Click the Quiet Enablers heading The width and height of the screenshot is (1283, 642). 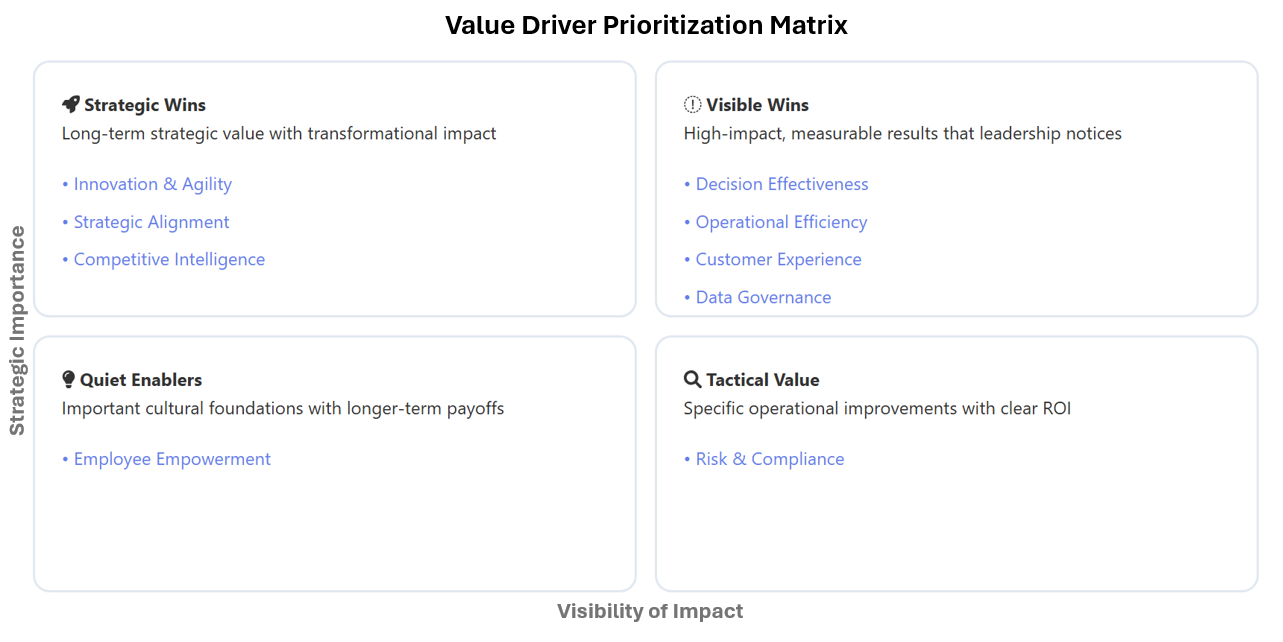[x=141, y=380]
